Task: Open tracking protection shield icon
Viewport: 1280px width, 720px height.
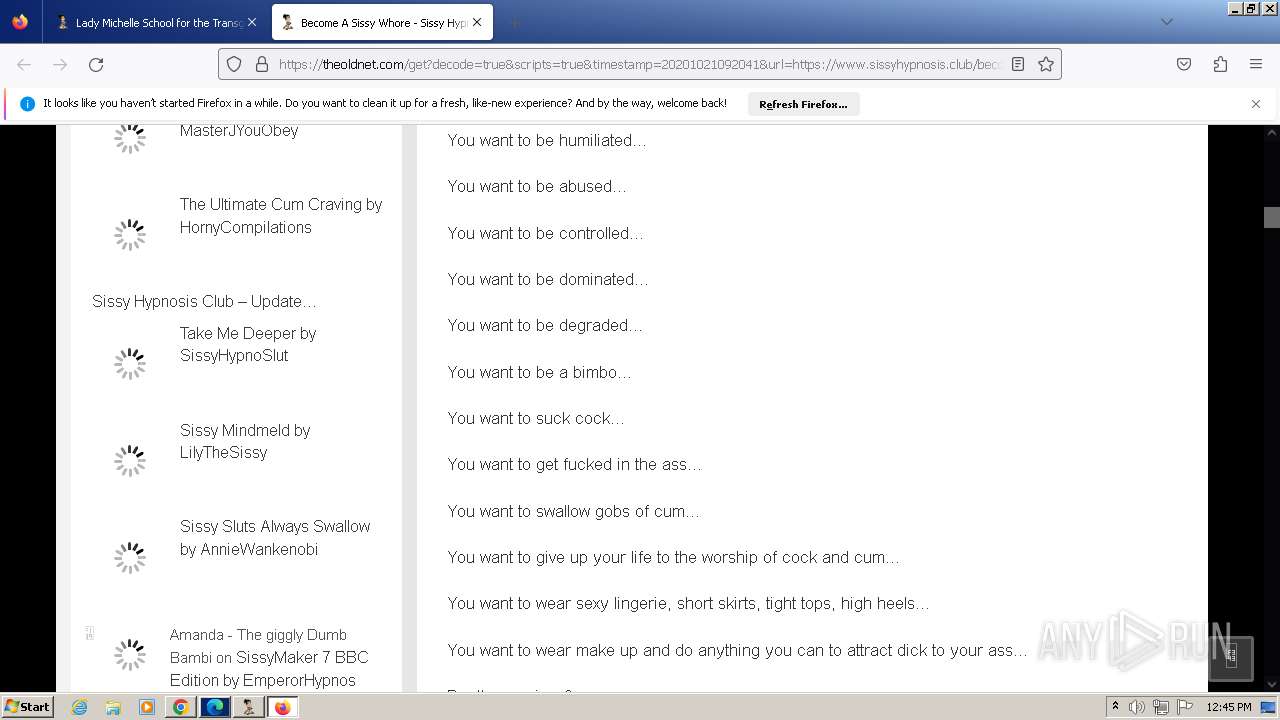Action: coord(234,64)
